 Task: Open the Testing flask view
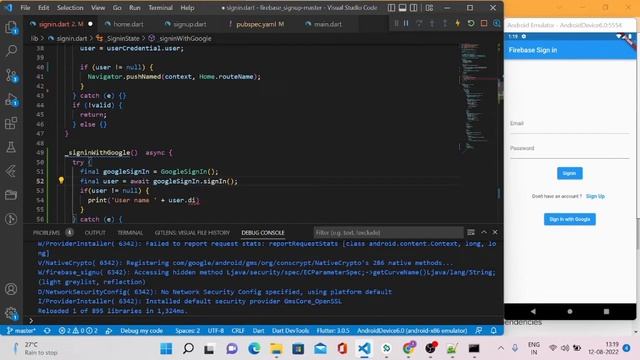[11, 147]
